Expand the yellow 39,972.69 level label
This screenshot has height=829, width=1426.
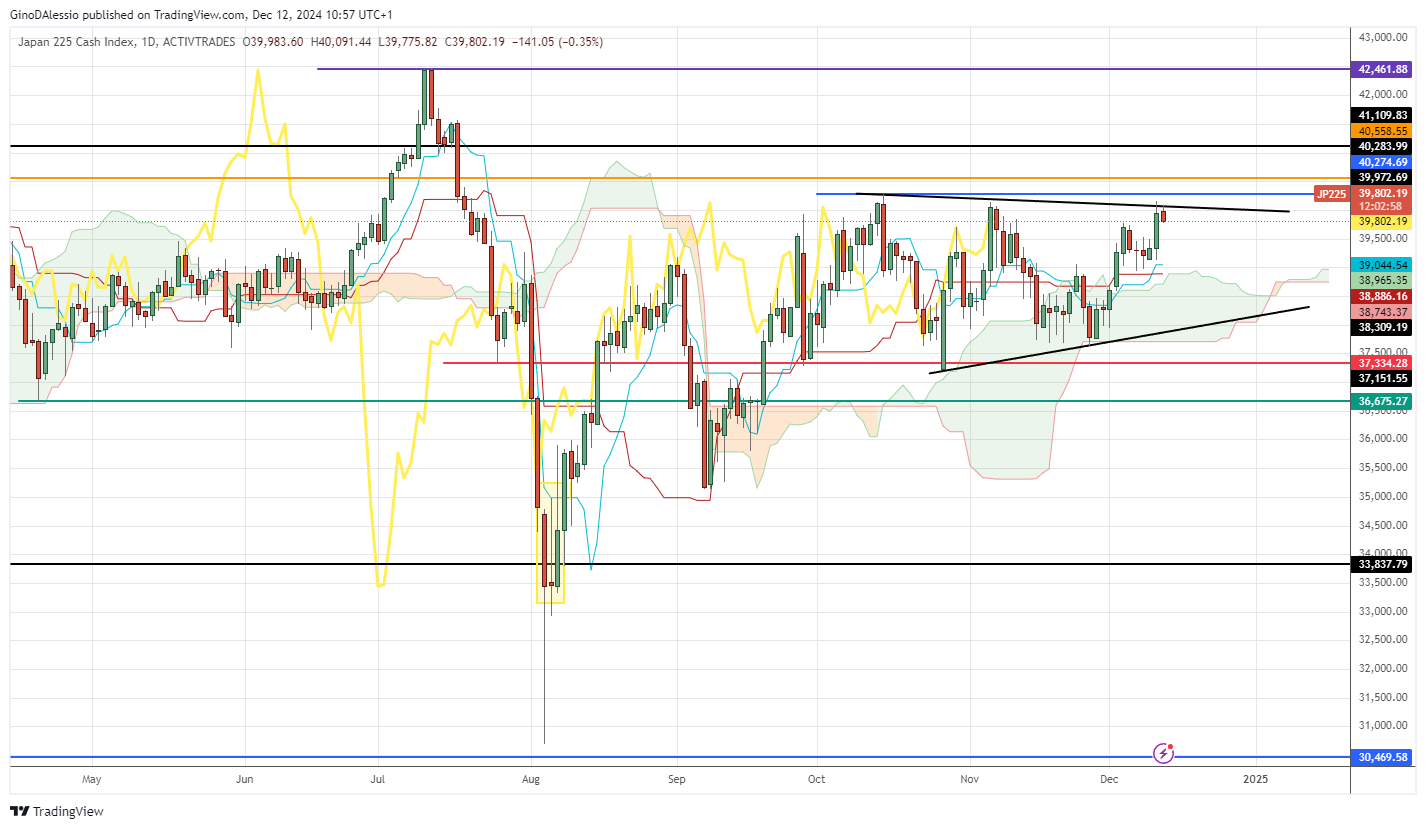[x=1383, y=177]
